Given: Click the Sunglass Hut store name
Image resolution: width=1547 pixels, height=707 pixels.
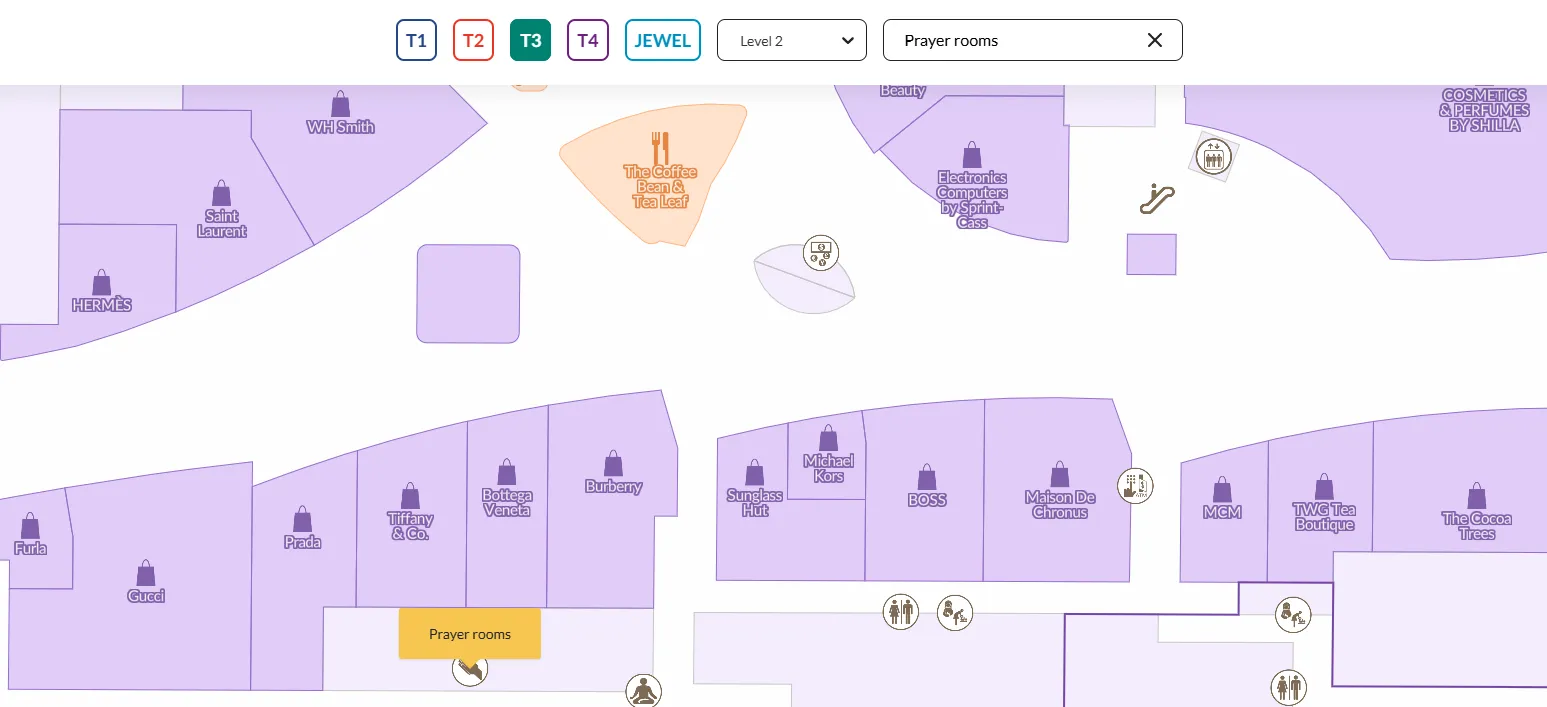Looking at the screenshot, I should (x=755, y=503).
